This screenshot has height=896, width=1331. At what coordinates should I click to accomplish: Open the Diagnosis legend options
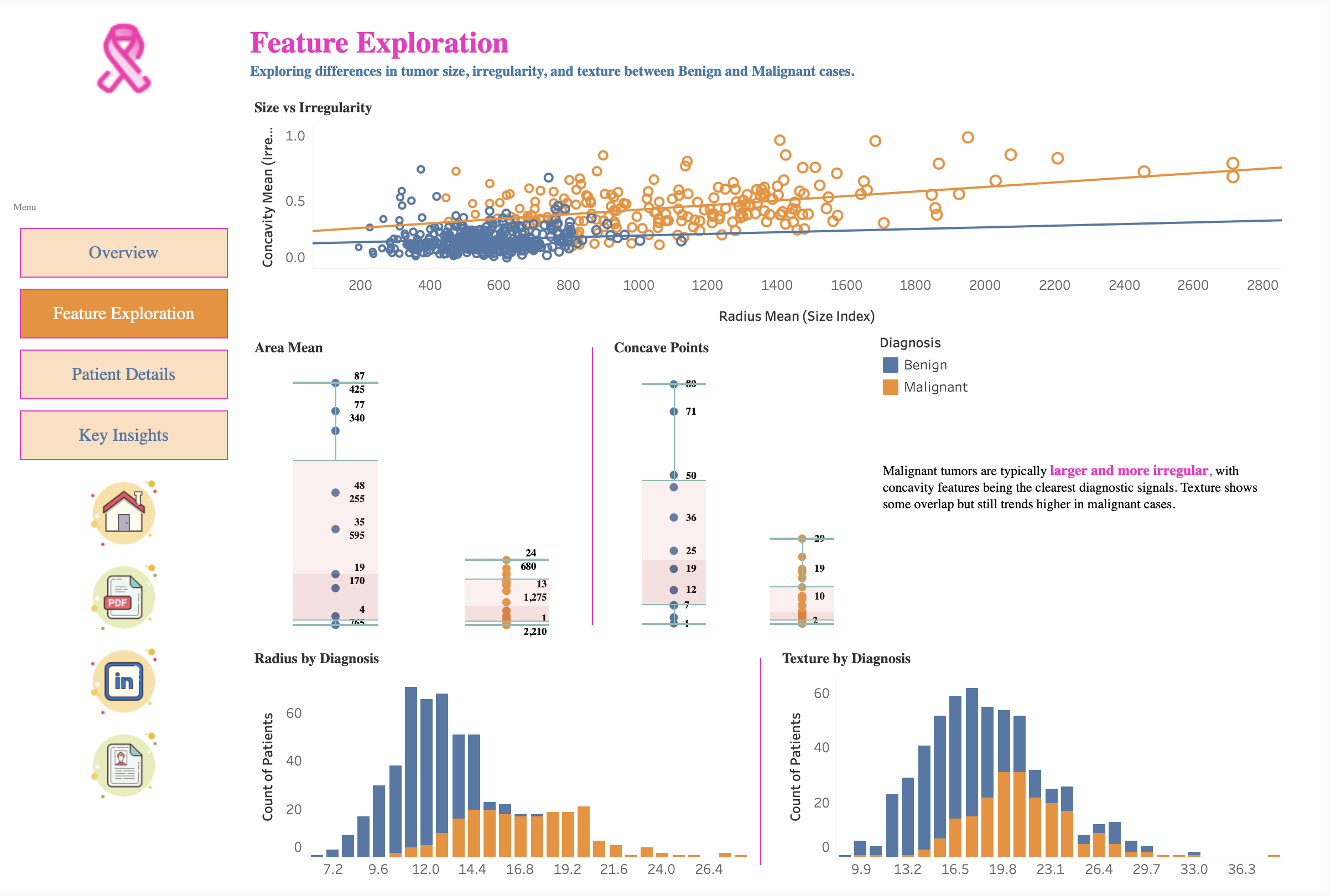910,342
